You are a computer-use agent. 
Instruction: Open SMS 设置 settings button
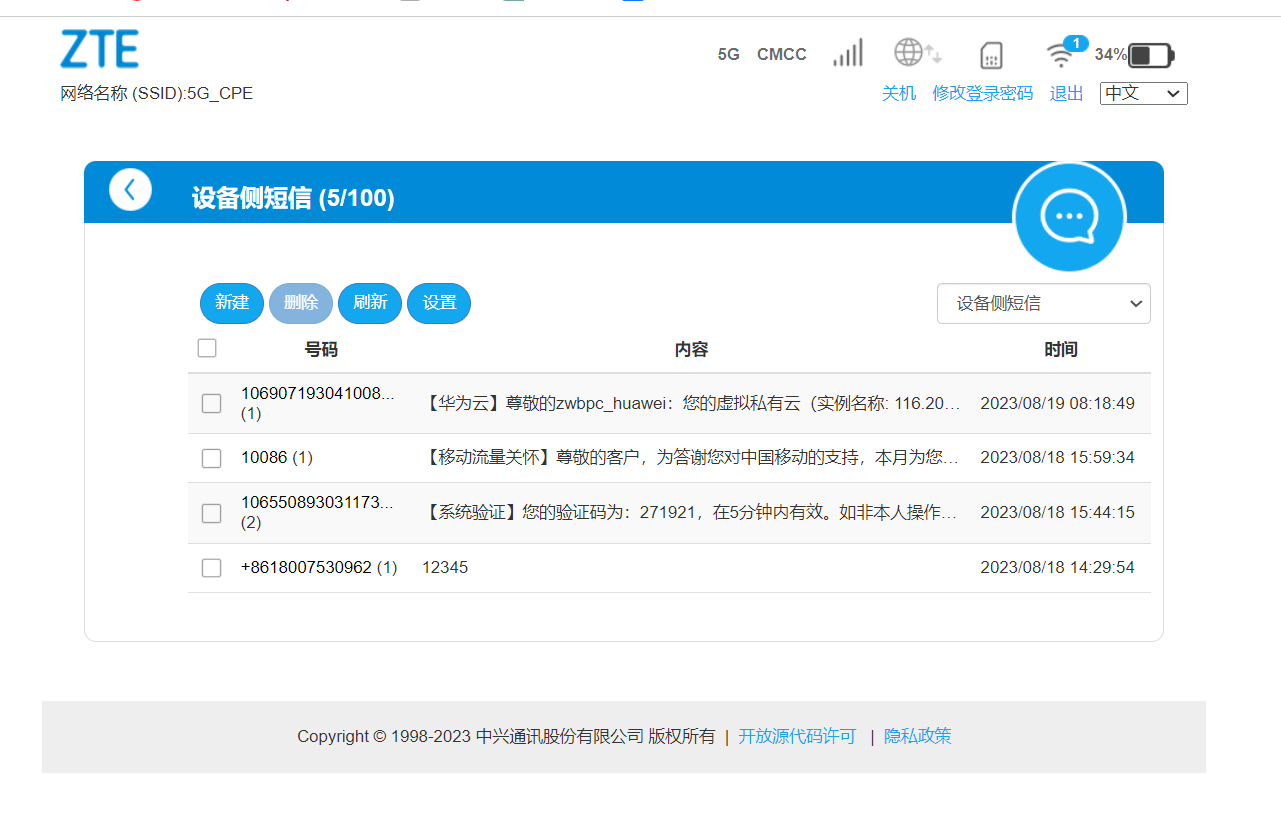coord(439,303)
